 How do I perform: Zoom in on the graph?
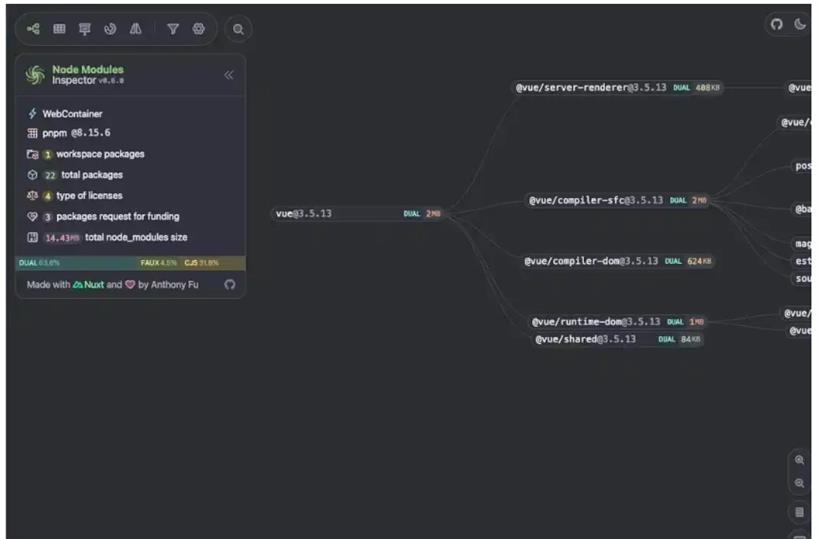click(800, 460)
